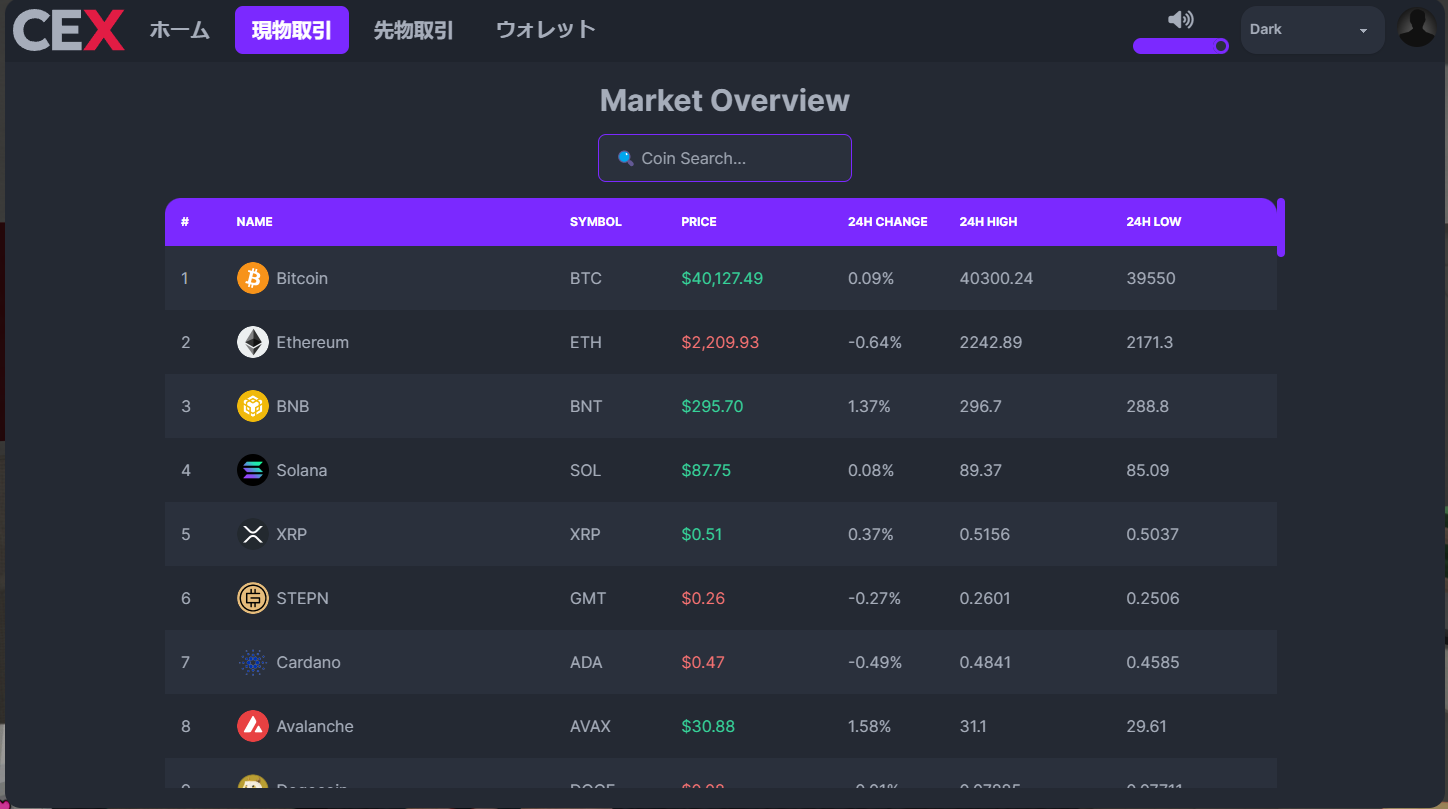The image size is (1448, 809).
Task: Click the Market Overview heading
Action: click(725, 100)
